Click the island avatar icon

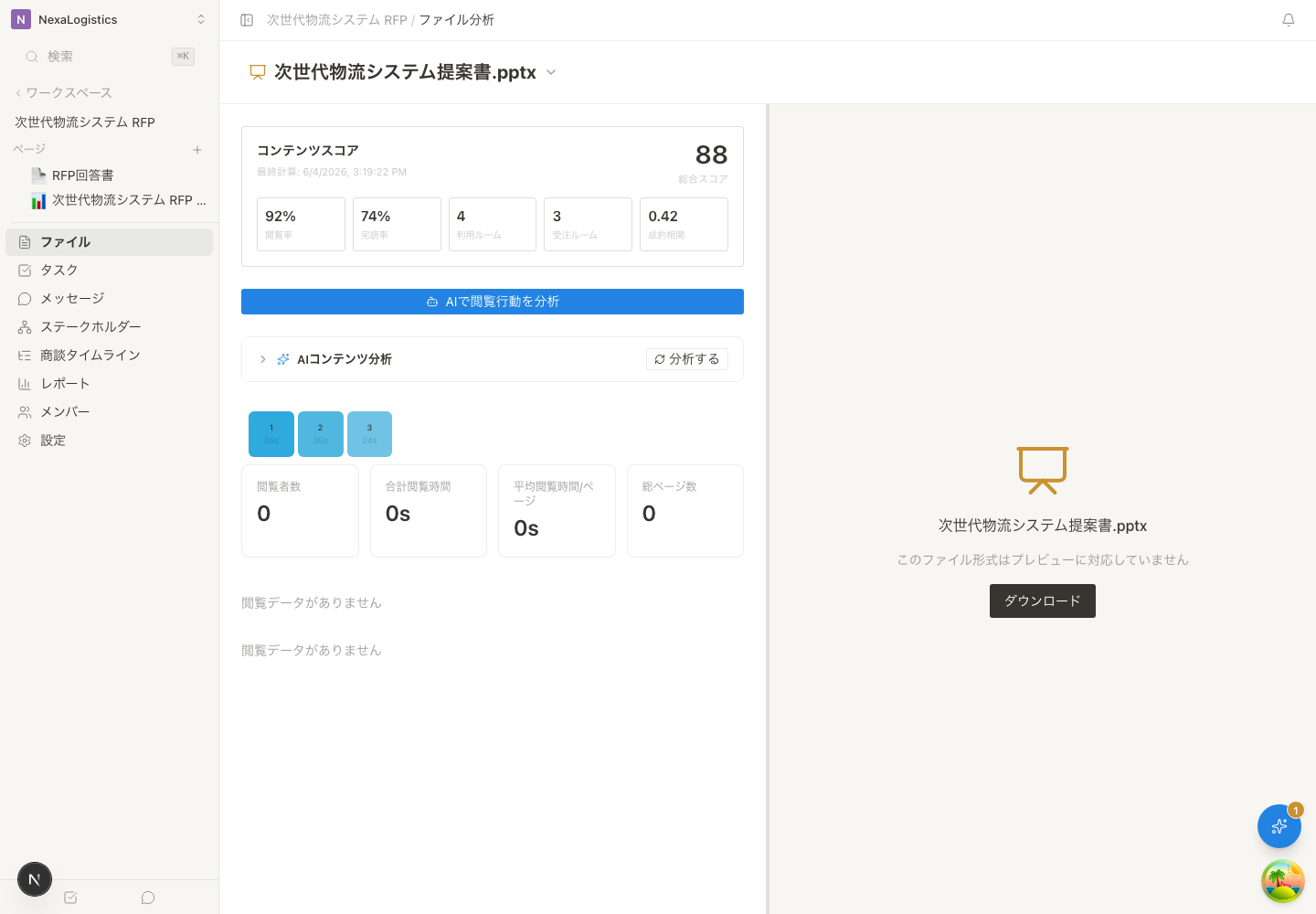(x=1283, y=881)
